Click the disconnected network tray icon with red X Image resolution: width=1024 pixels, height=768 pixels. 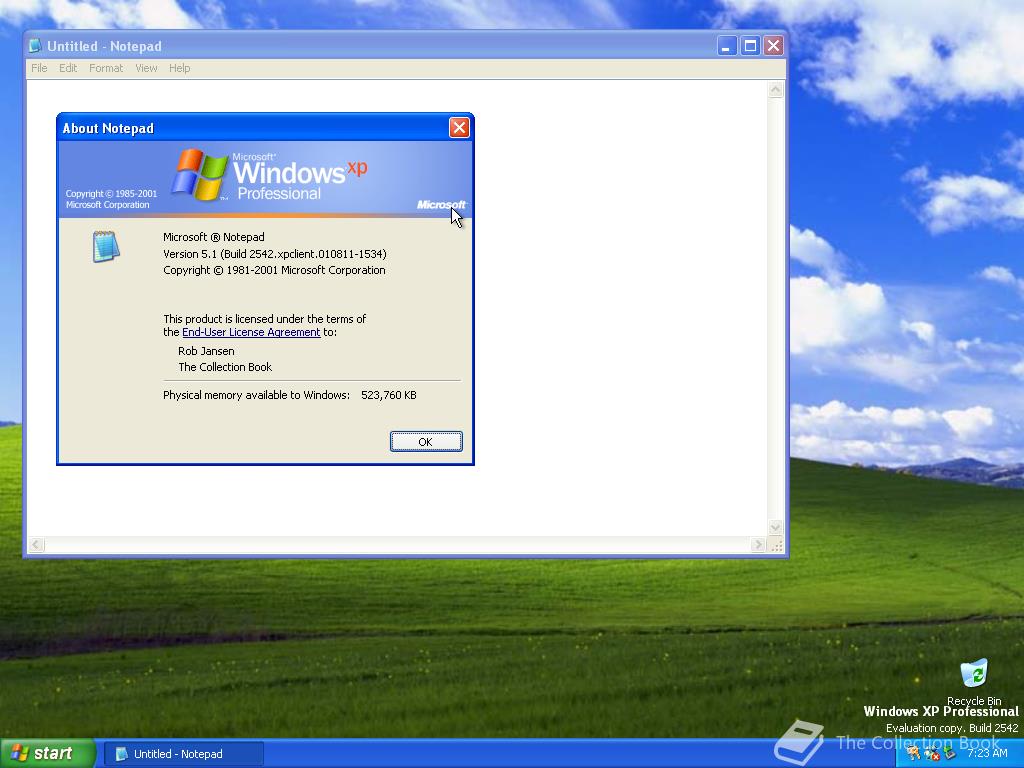click(x=931, y=754)
